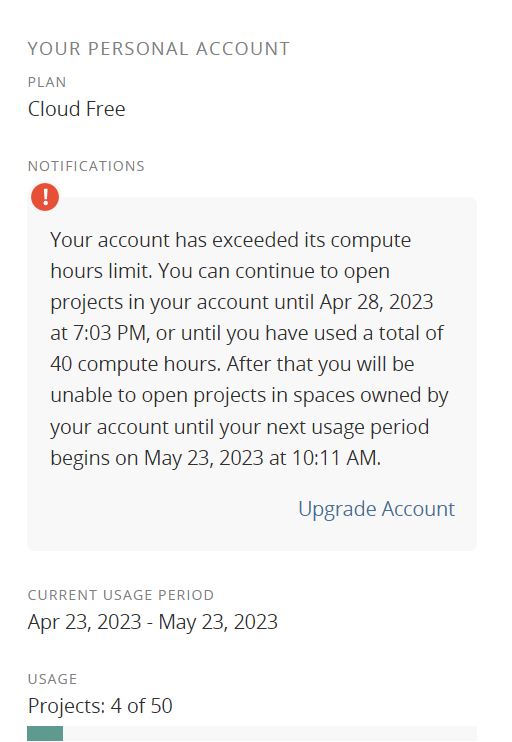Click the Projects usage progress bar

(252, 733)
